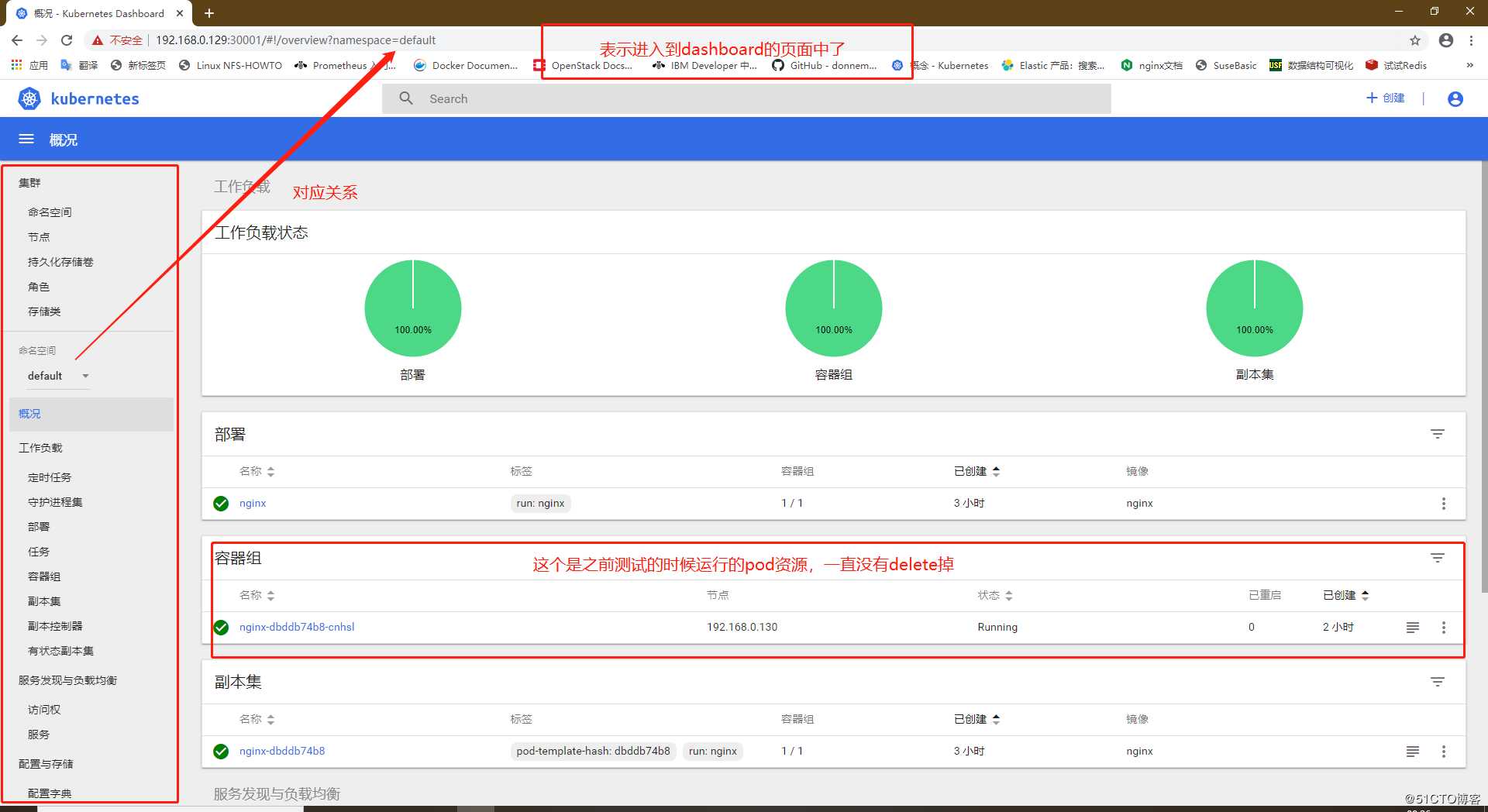
Task: Sort 容器组 table by 已创建
Action: pyautogui.click(x=1345, y=595)
